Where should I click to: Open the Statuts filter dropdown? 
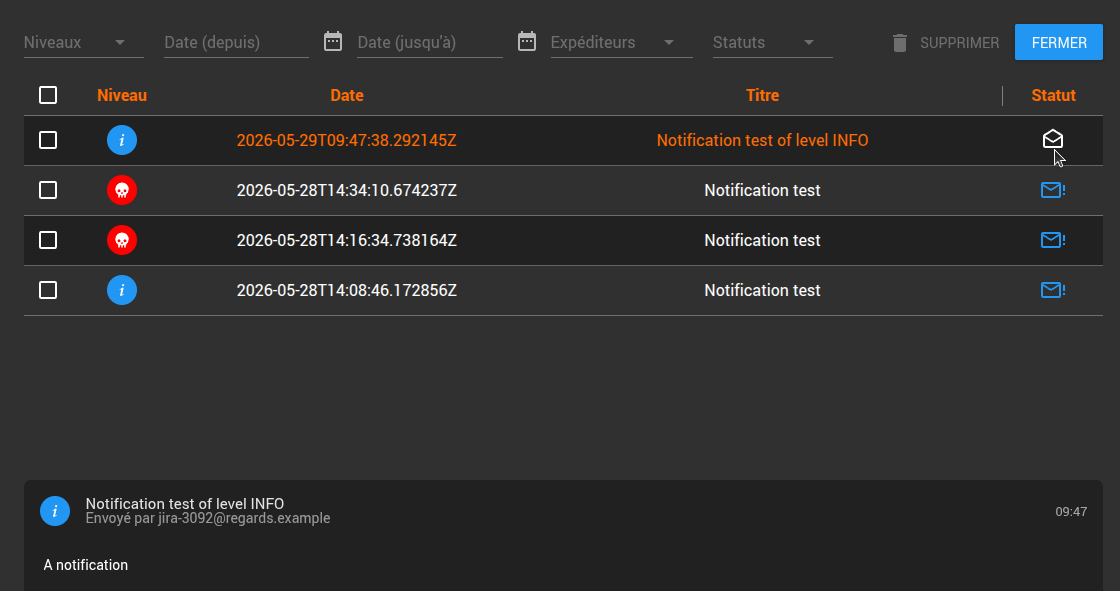point(773,42)
